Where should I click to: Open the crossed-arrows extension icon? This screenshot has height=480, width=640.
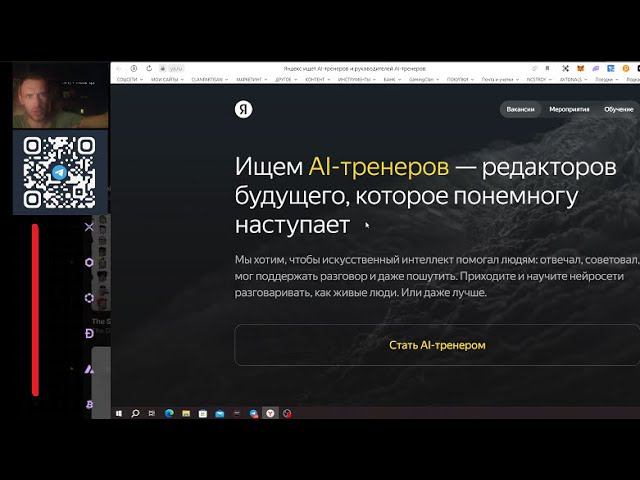click(565, 69)
